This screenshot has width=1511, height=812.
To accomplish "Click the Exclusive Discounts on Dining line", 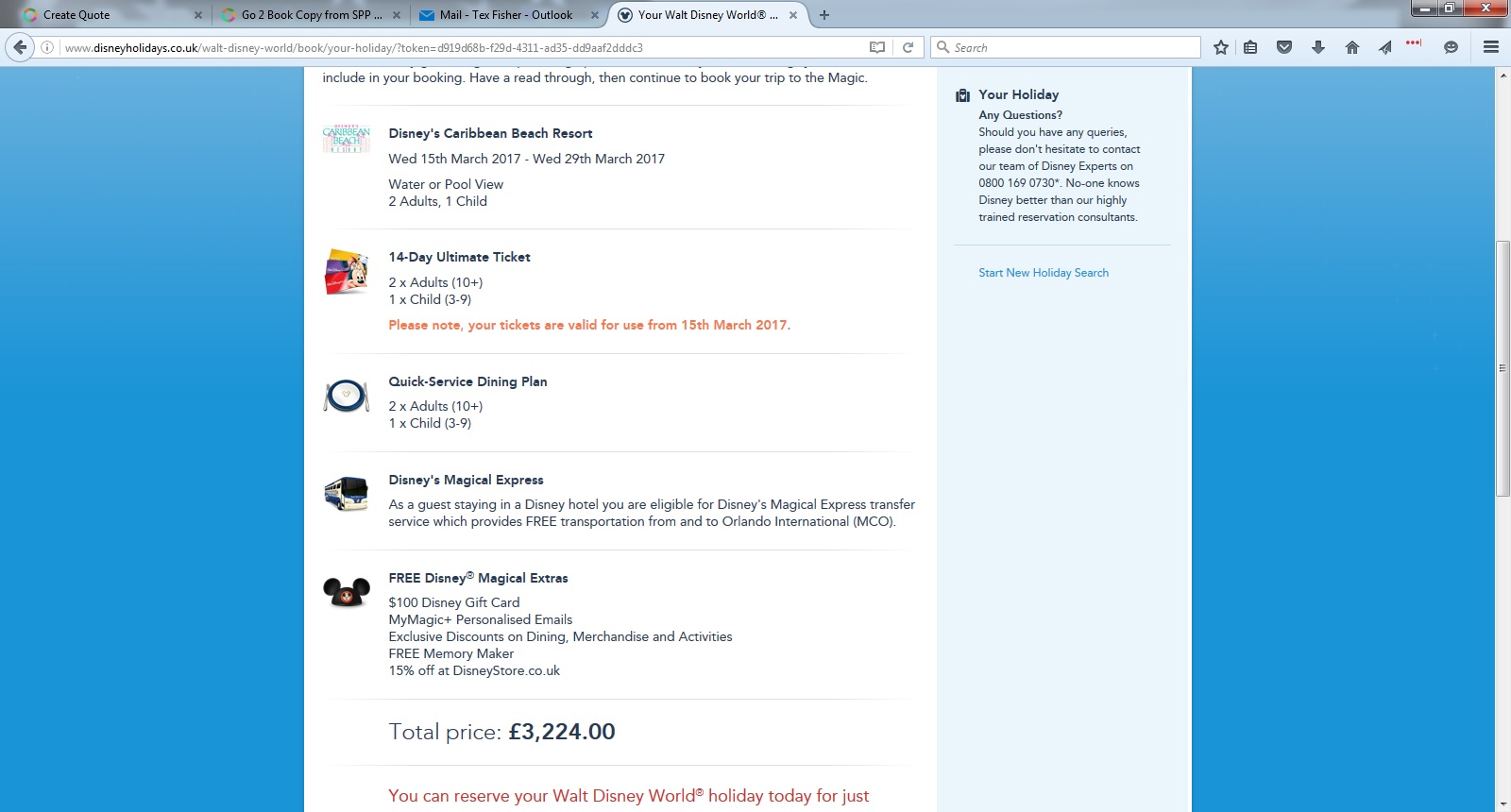I will click(x=560, y=636).
